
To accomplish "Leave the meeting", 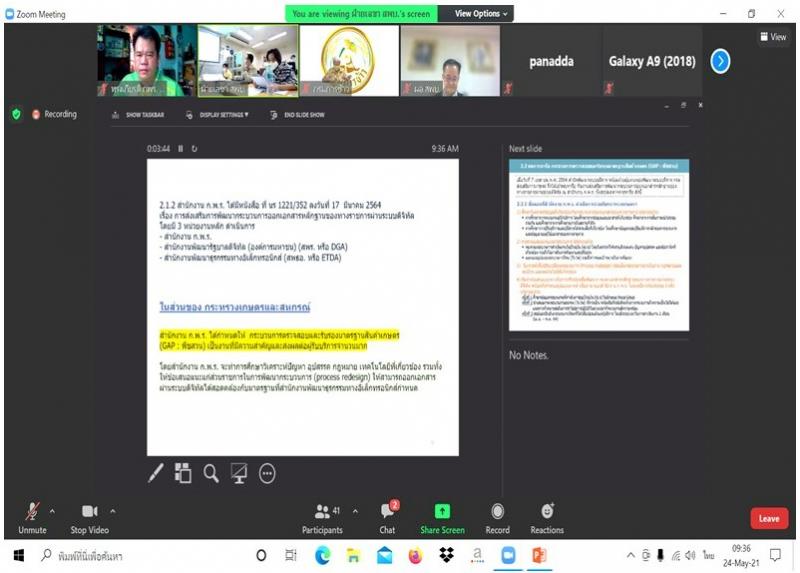I will [769, 518].
